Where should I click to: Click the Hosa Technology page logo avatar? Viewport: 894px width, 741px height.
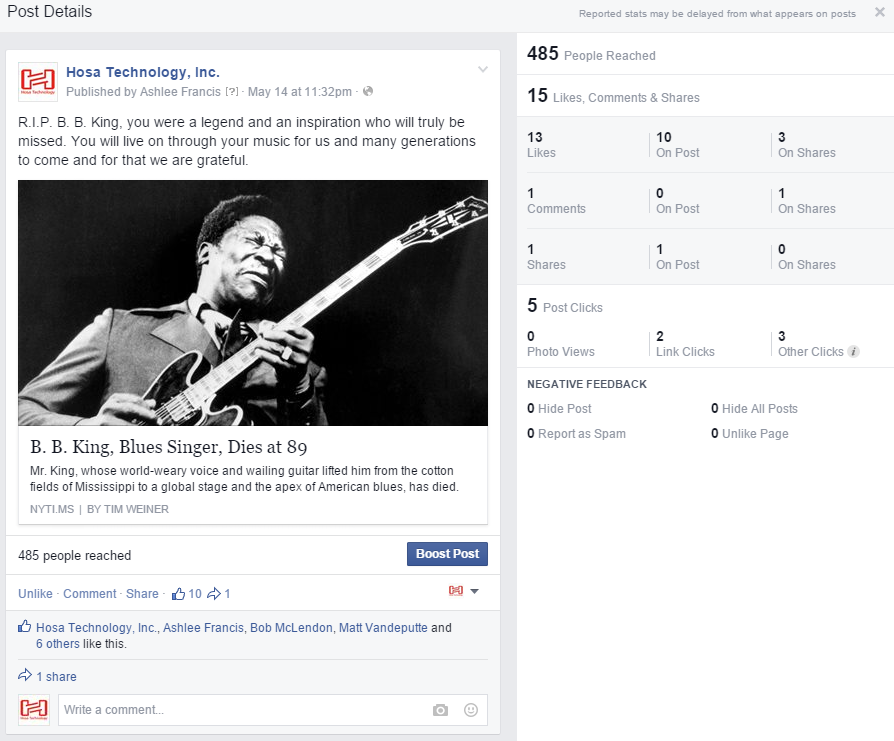point(38,82)
